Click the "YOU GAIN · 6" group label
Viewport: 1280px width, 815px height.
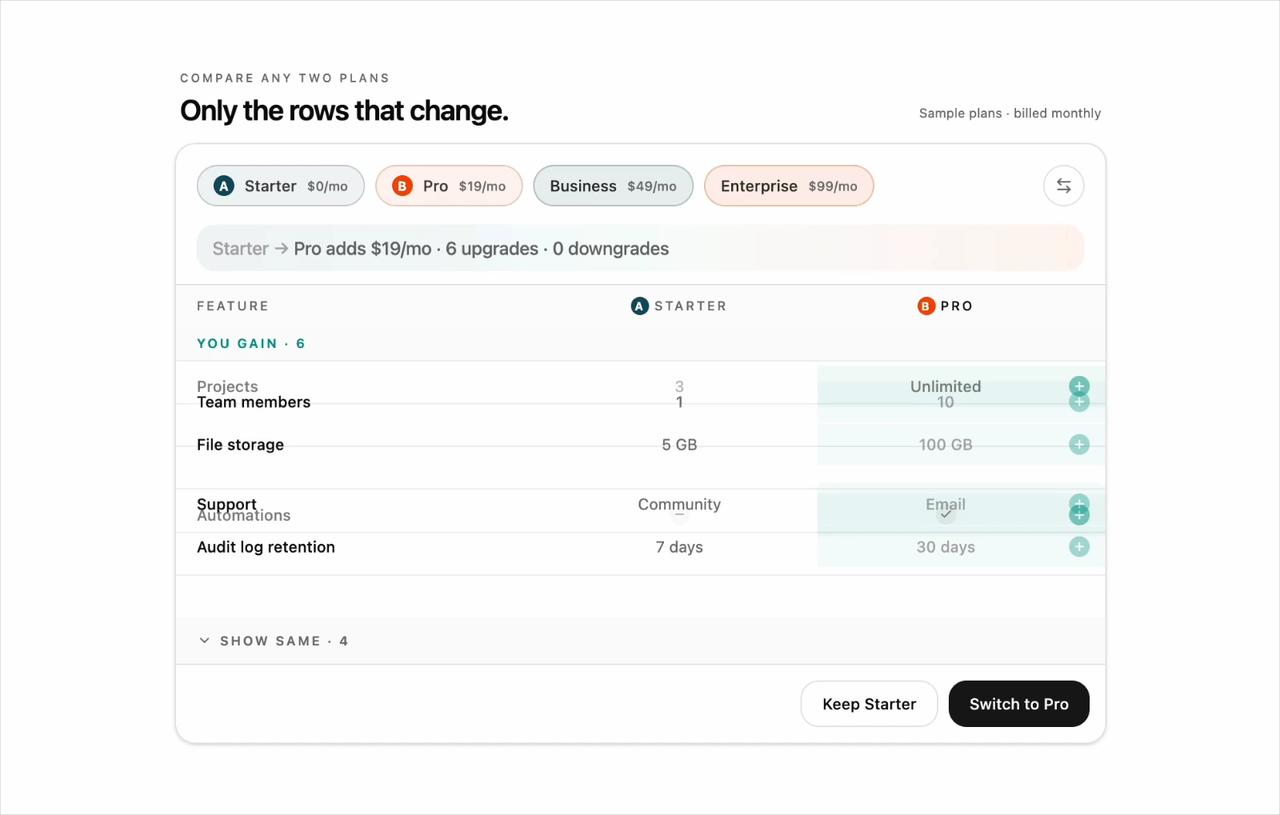coord(251,343)
